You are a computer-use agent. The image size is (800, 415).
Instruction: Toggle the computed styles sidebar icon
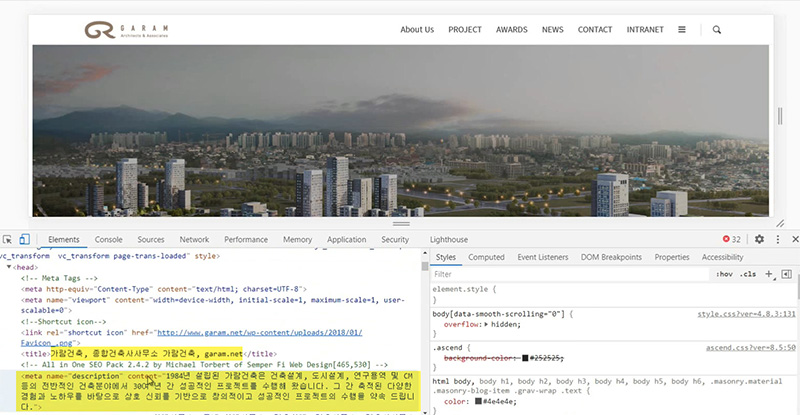786,273
